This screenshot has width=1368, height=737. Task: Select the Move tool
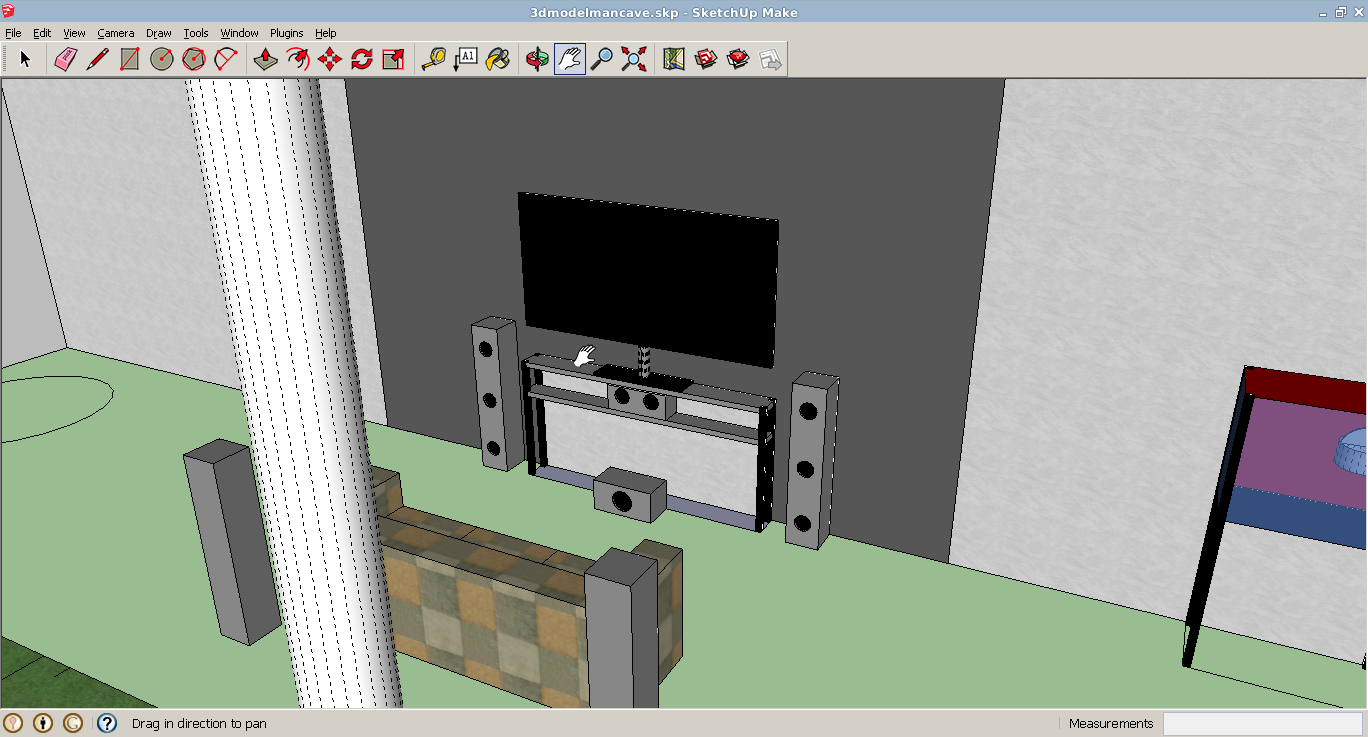(x=329, y=59)
